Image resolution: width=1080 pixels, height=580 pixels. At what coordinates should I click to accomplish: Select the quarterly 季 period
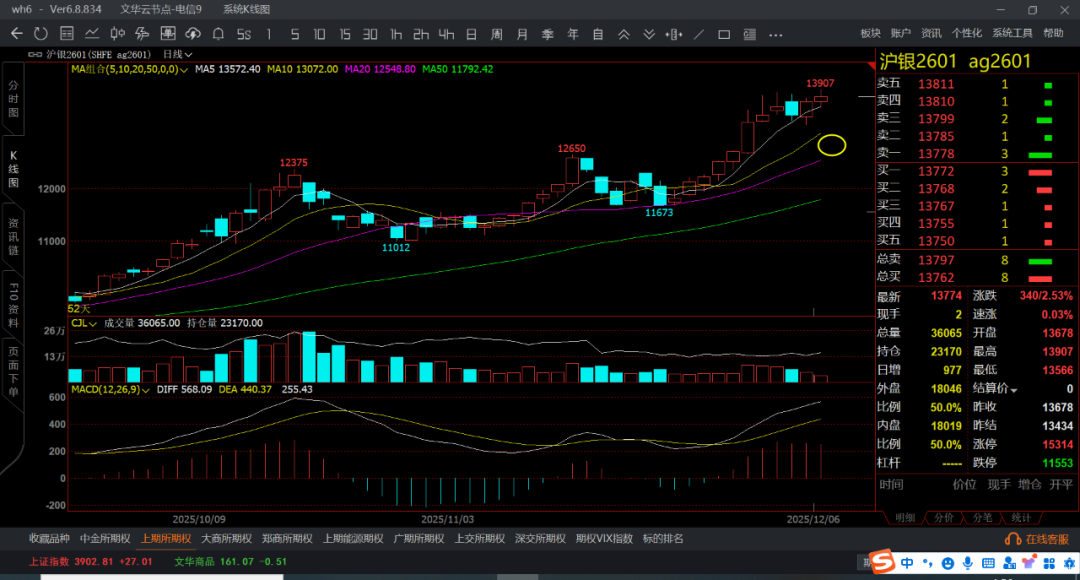[548, 34]
